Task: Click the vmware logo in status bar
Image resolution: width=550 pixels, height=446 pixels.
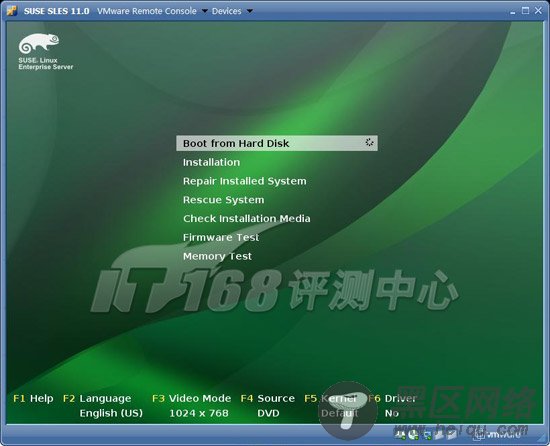Action: 496,435
